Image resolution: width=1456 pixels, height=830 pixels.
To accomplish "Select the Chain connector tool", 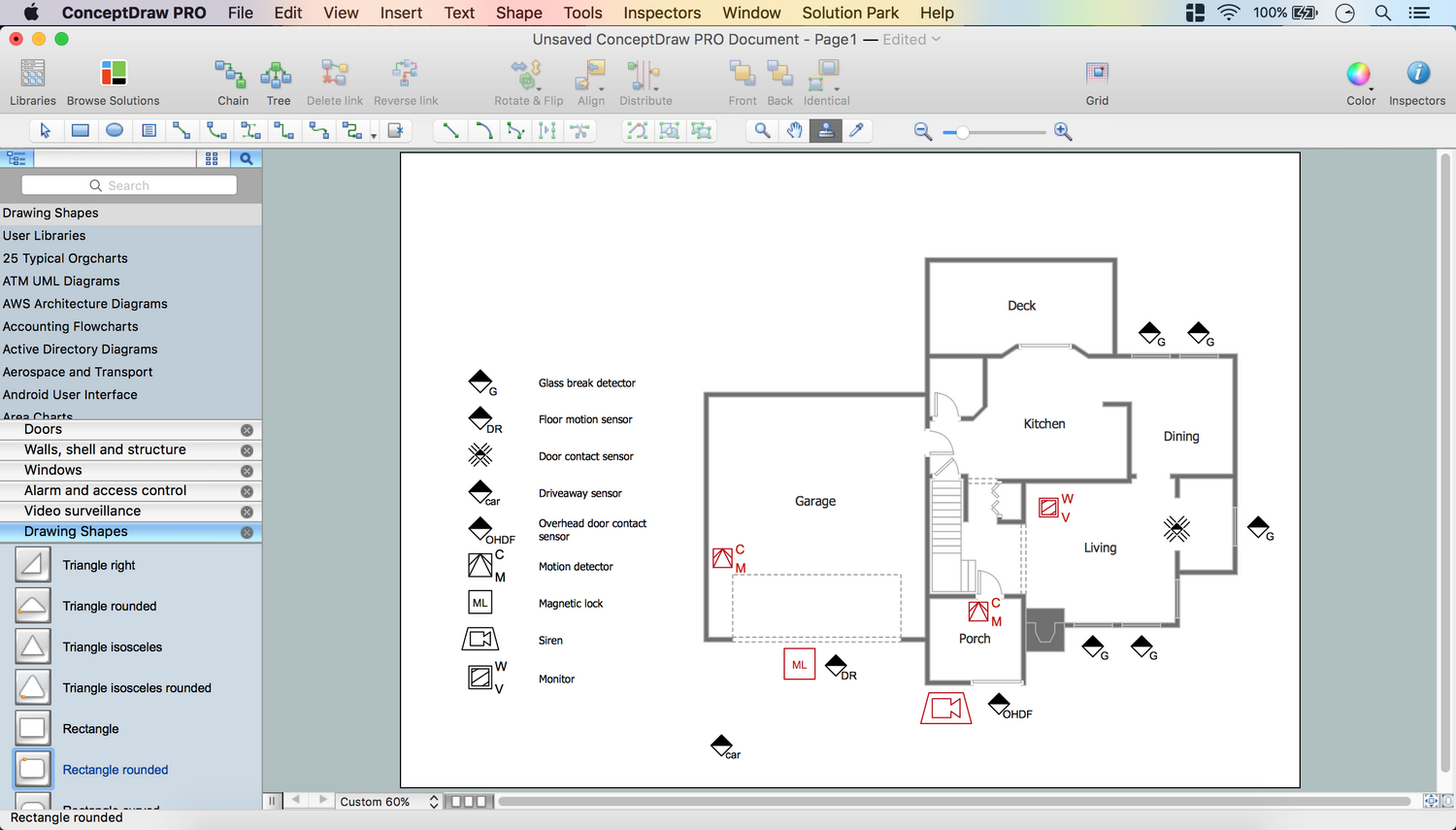I will (x=232, y=74).
